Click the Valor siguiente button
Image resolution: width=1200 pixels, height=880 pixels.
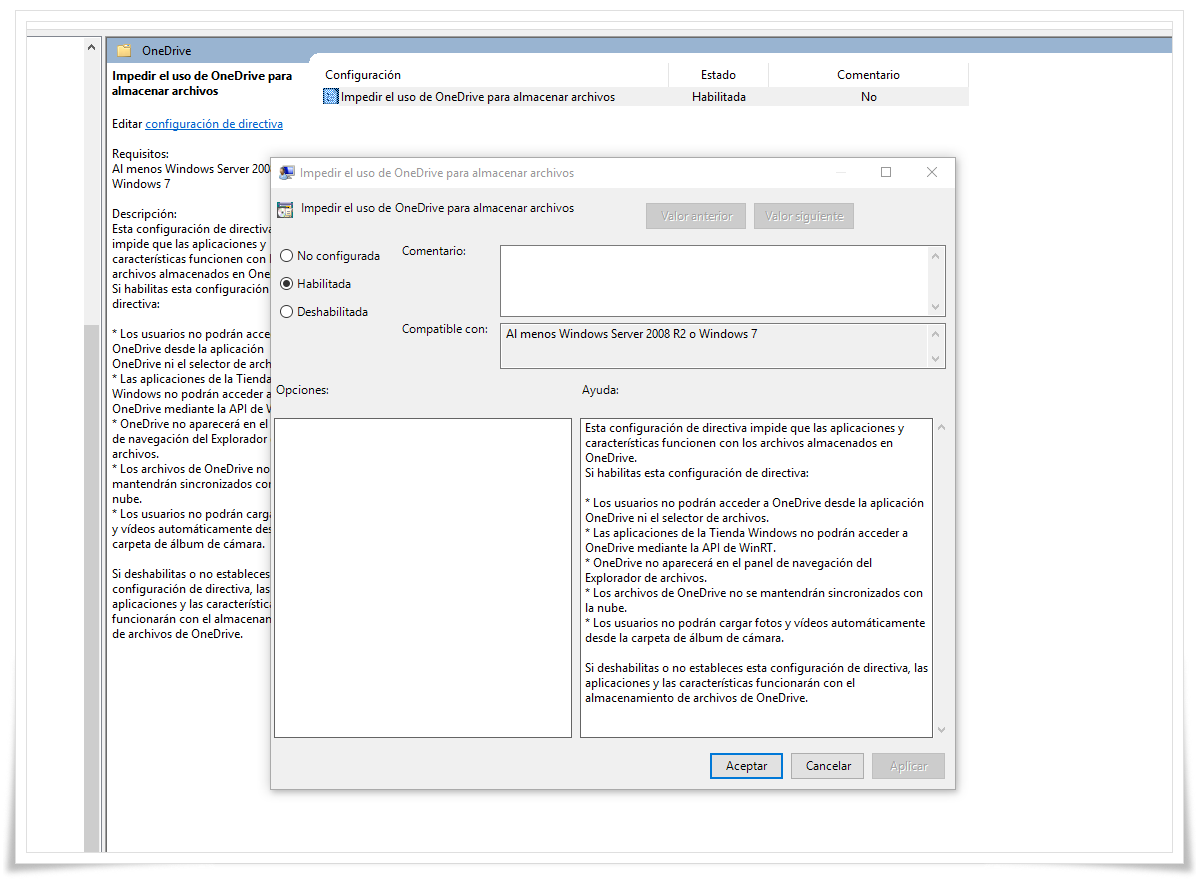(x=804, y=216)
